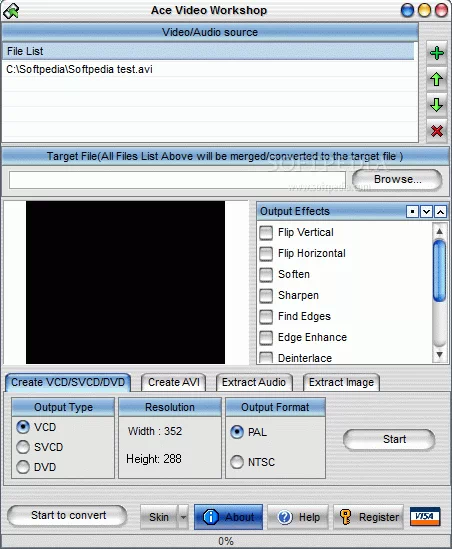Click the File List column header

(208, 51)
